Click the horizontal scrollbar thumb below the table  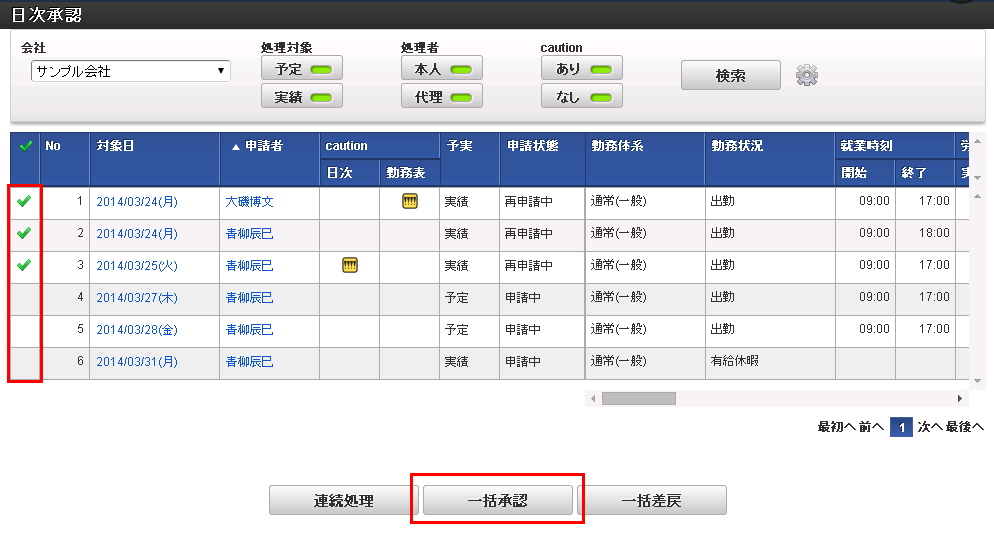pyautogui.click(x=638, y=398)
